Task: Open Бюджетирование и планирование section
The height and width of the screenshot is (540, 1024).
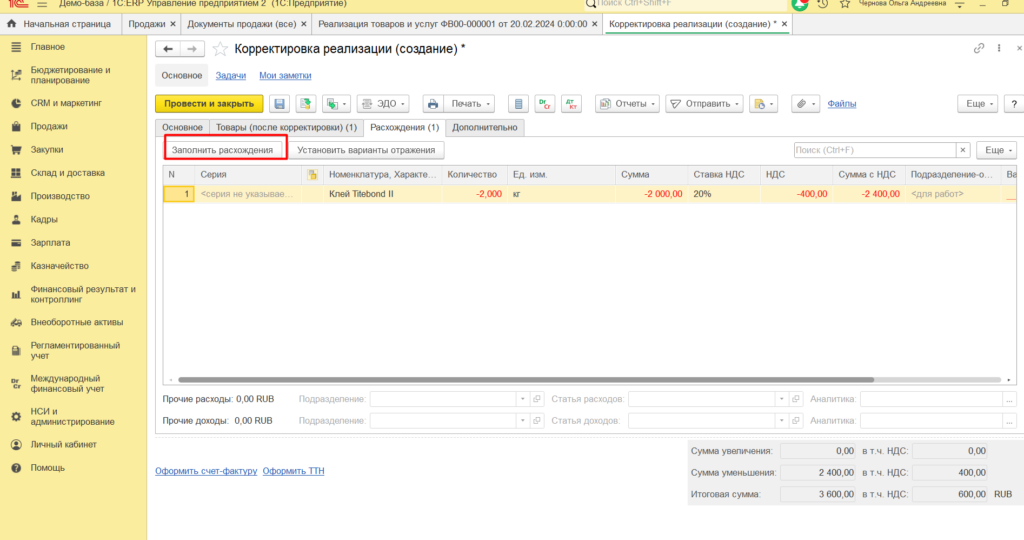Action: (73, 75)
